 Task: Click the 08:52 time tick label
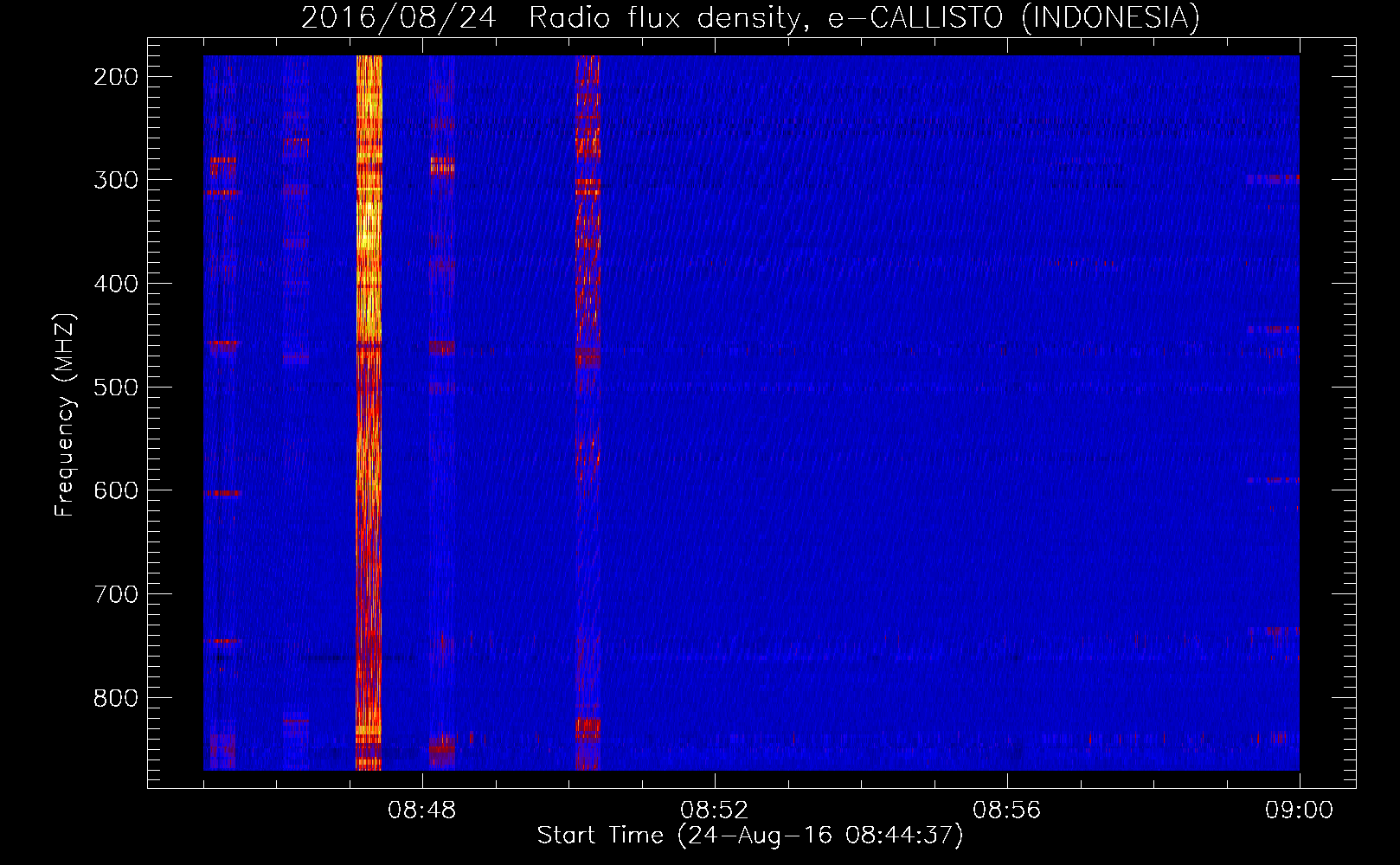715,811
